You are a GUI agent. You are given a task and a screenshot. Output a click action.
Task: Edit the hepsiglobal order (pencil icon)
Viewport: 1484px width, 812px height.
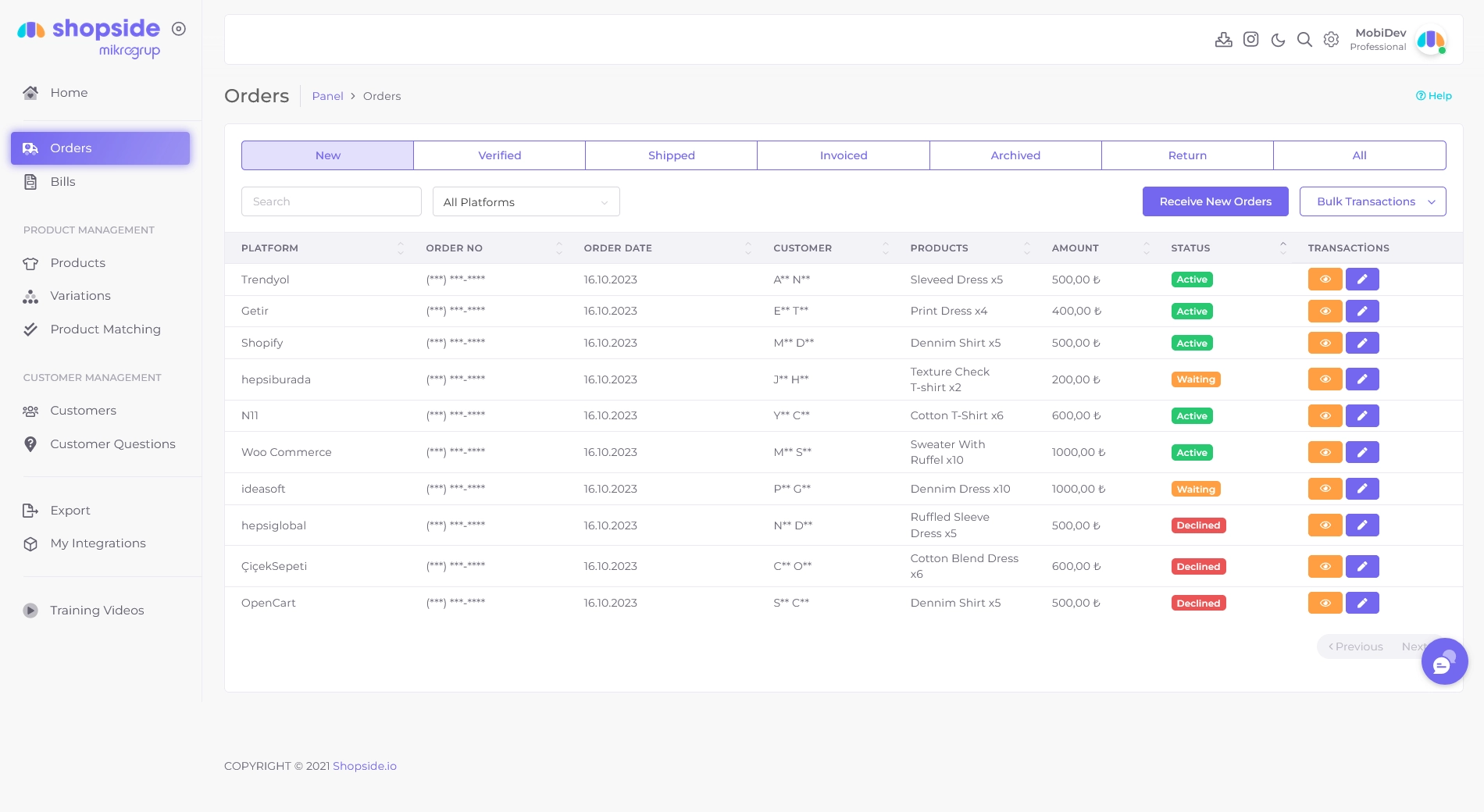pyautogui.click(x=1362, y=525)
